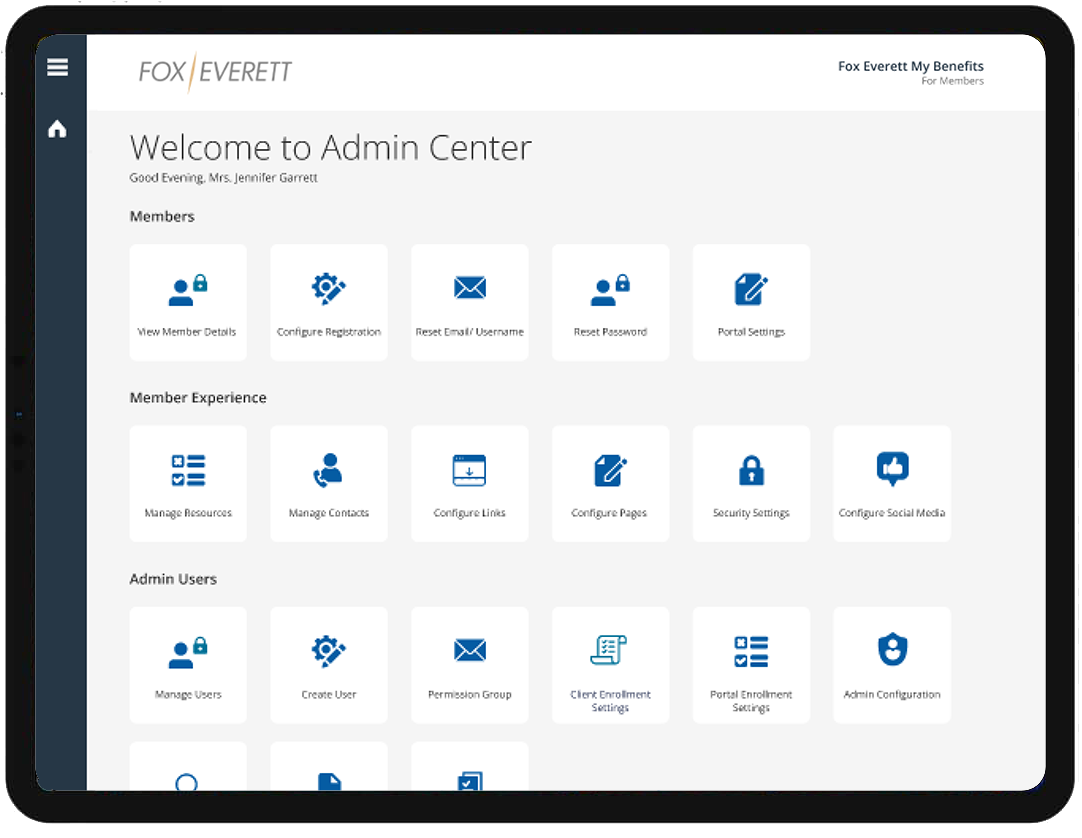The height and width of the screenshot is (838, 1082).
Task: Click the Reset Password label
Action: tap(611, 332)
